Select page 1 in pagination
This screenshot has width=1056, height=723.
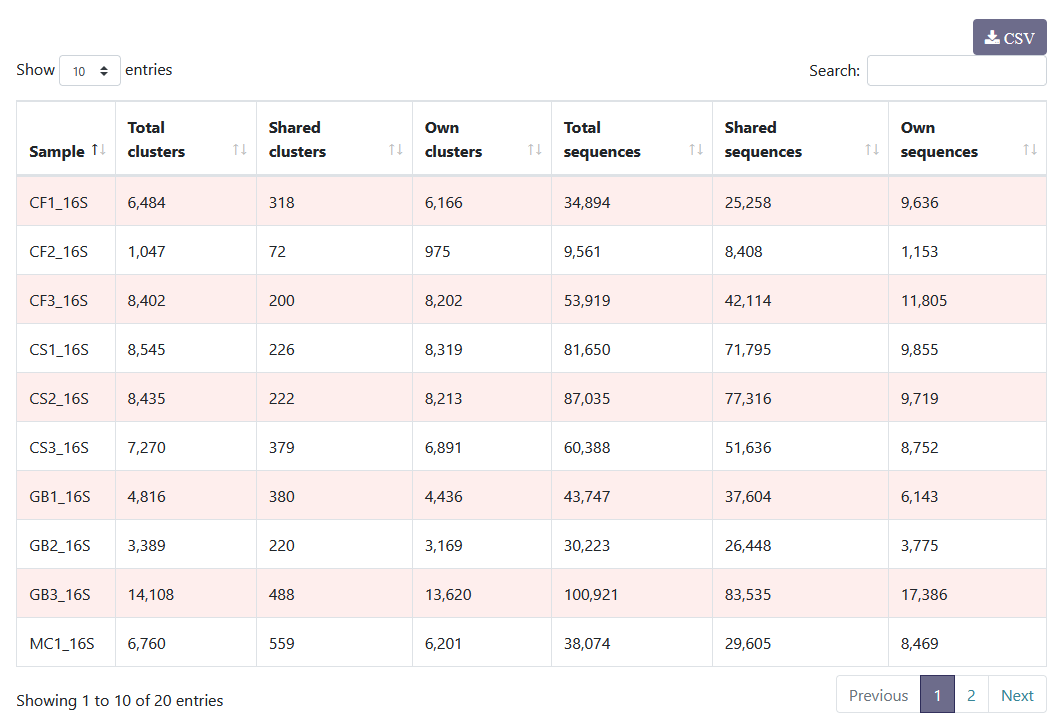tap(937, 694)
